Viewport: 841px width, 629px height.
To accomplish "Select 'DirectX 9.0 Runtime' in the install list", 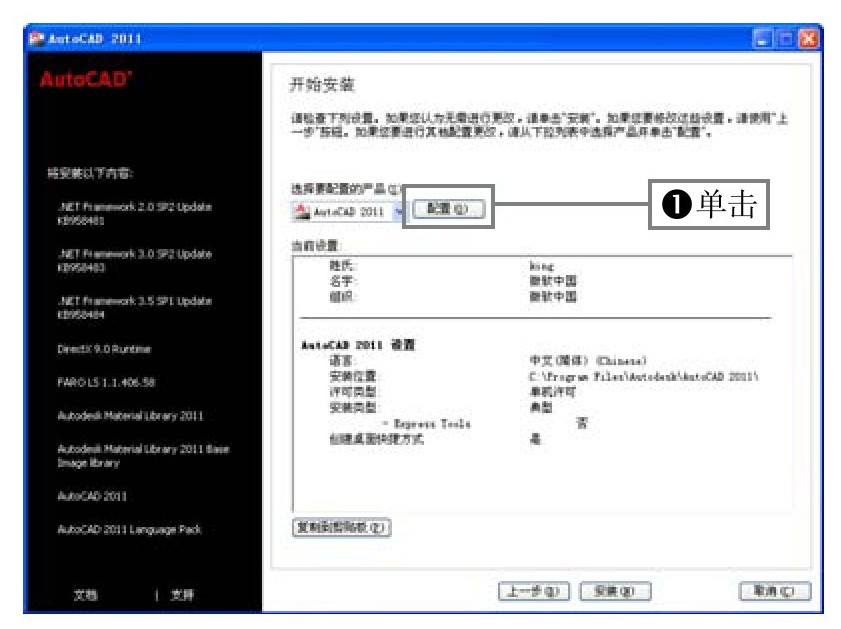I will (x=104, y=349).
